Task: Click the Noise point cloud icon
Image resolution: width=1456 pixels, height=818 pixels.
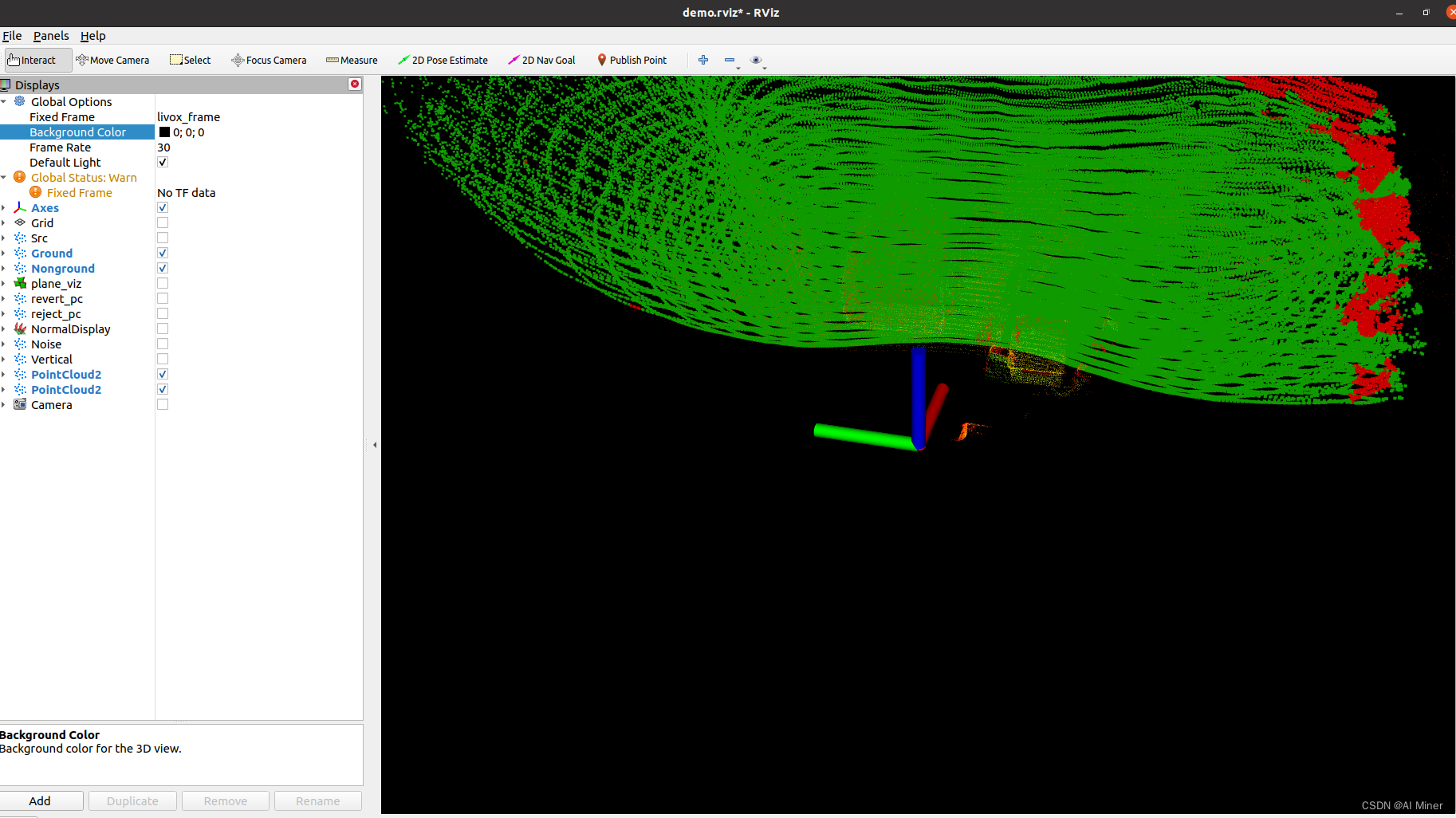Action: [x=20, y=344]
